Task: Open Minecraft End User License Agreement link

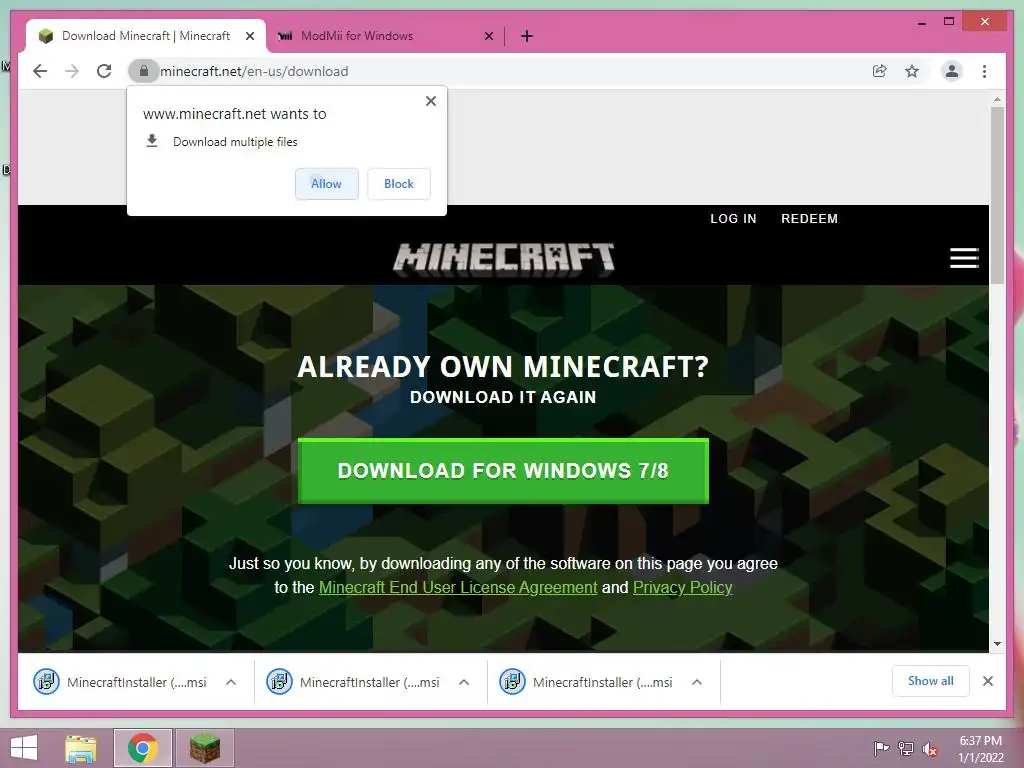Action: coord(458,587)
